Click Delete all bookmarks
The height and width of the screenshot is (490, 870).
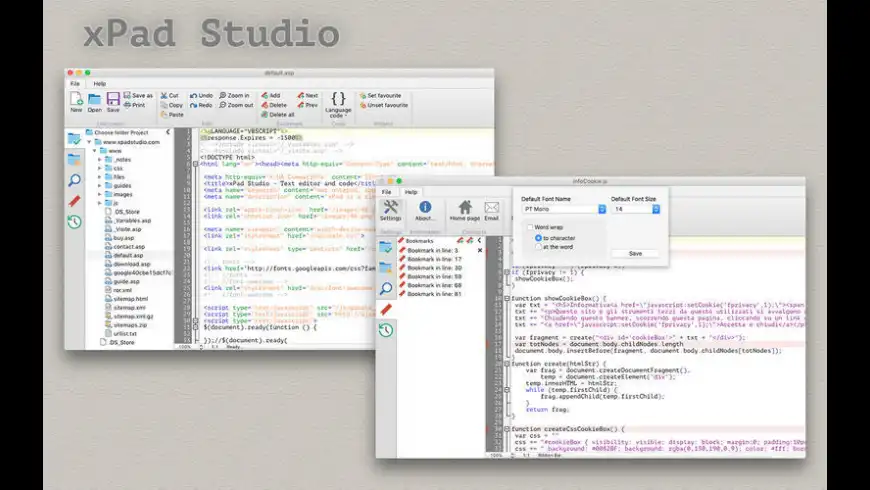tap(278, 114)
